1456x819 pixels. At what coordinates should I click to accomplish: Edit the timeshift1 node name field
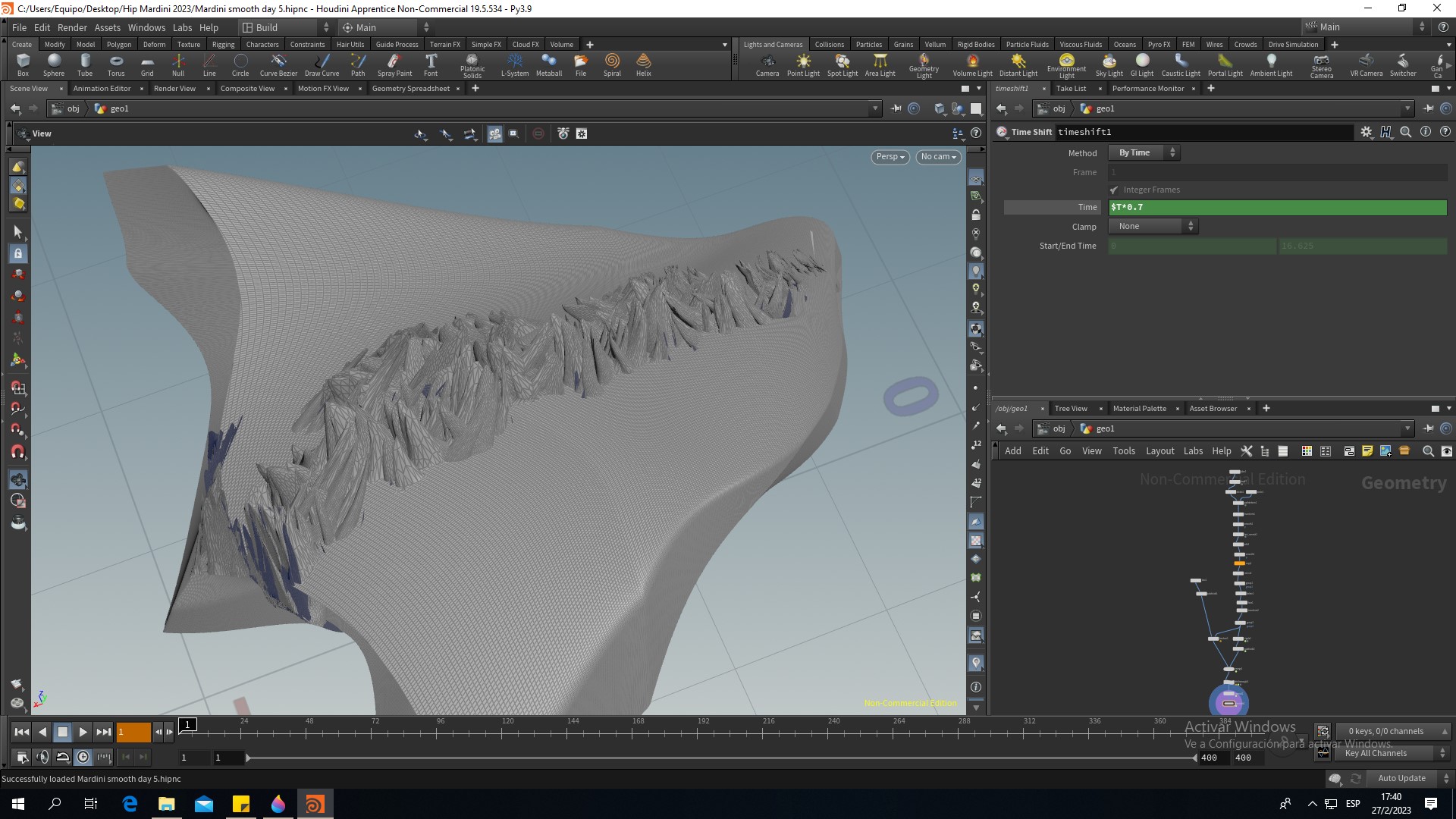1203,132
